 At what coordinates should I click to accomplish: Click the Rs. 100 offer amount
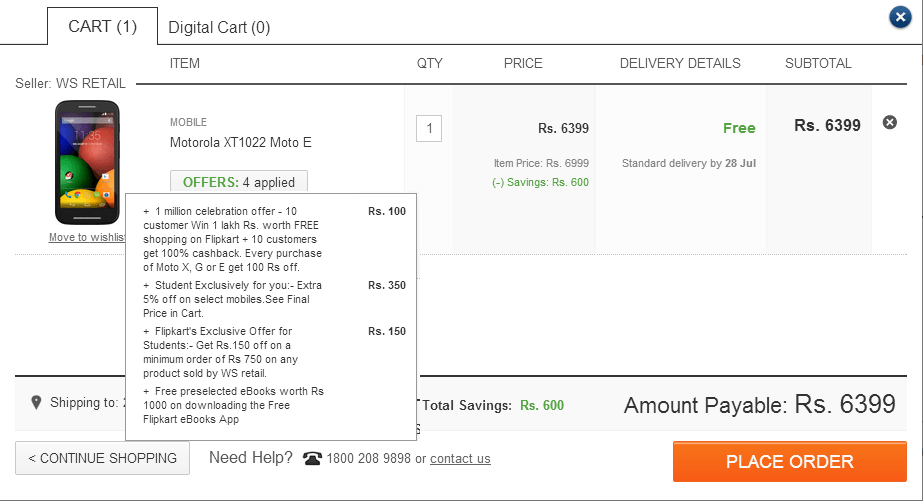(x=387, y=211)
